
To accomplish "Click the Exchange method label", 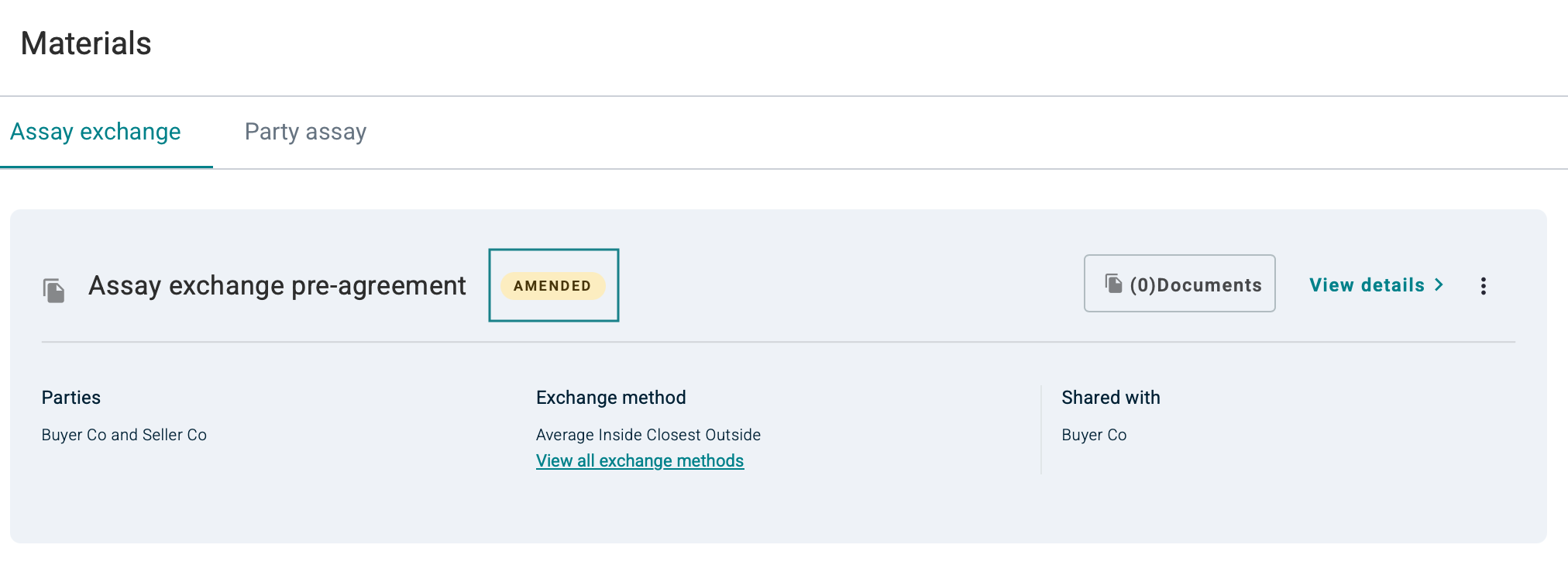I will tap(610, 398).
